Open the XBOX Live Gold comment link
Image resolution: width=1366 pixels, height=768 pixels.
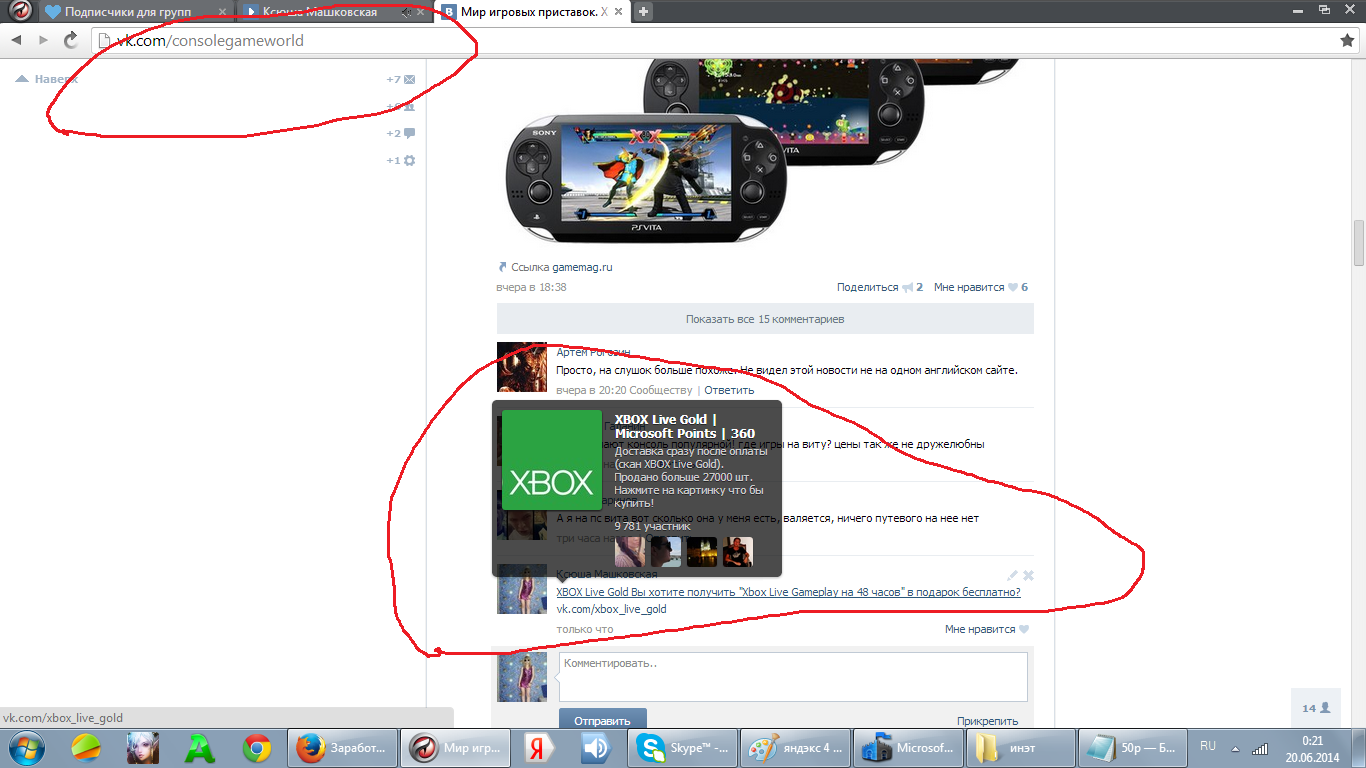[x=788, y=592]
